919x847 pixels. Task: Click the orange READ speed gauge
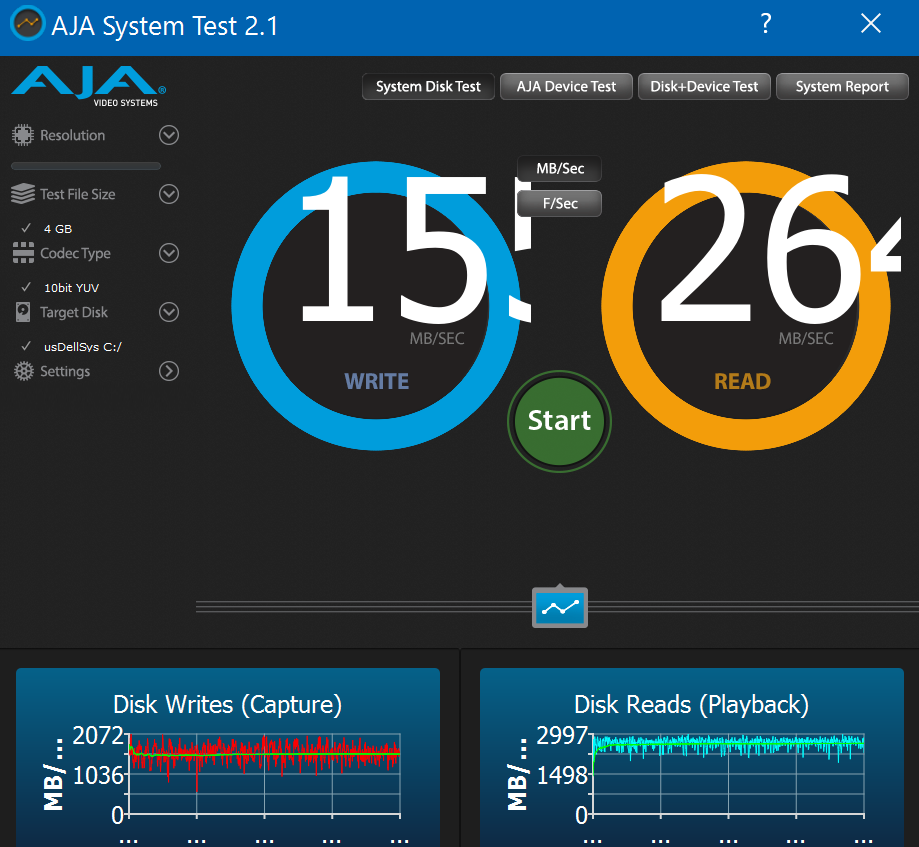pyautogui.click(x=746, y=306)
